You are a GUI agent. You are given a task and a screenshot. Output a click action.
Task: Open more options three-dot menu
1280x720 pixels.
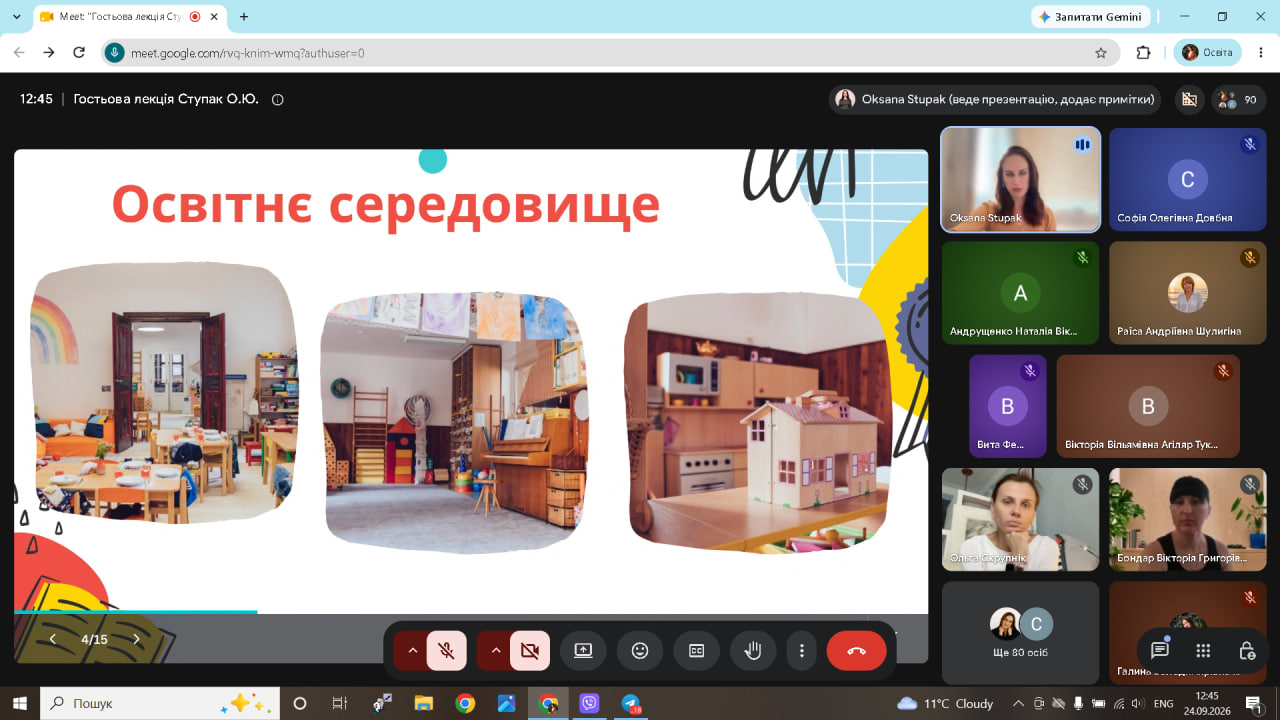(x=802, y=651)
